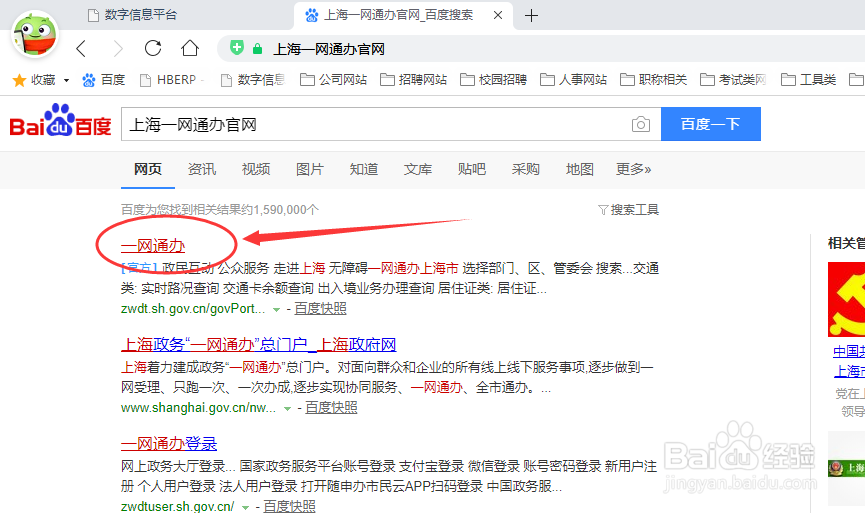Viewport: 865px width, 513px height.
Task: Click the camera image search icon
Action: pos(640,124)
